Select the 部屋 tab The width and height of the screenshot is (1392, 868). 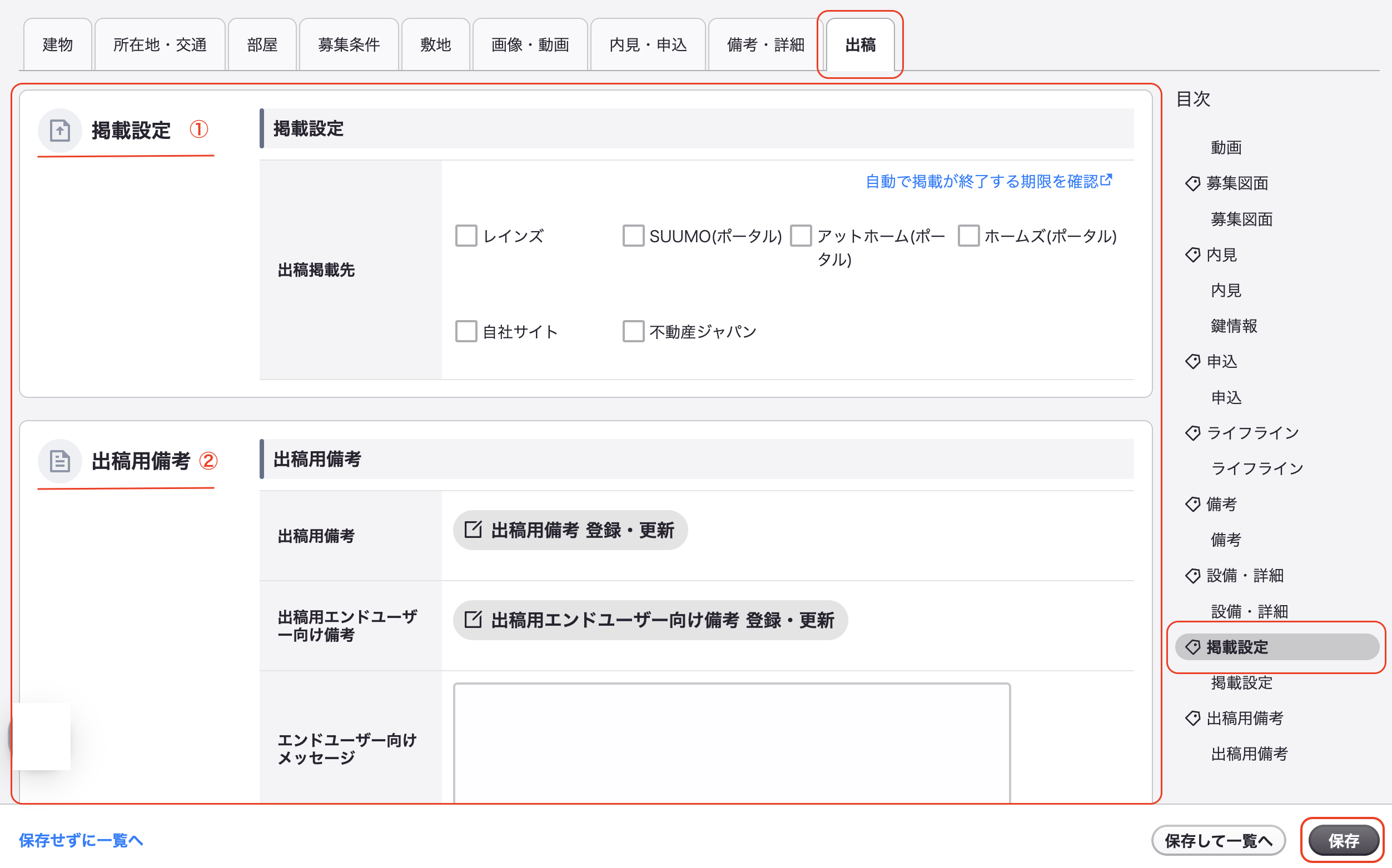[x=262, y=44]
